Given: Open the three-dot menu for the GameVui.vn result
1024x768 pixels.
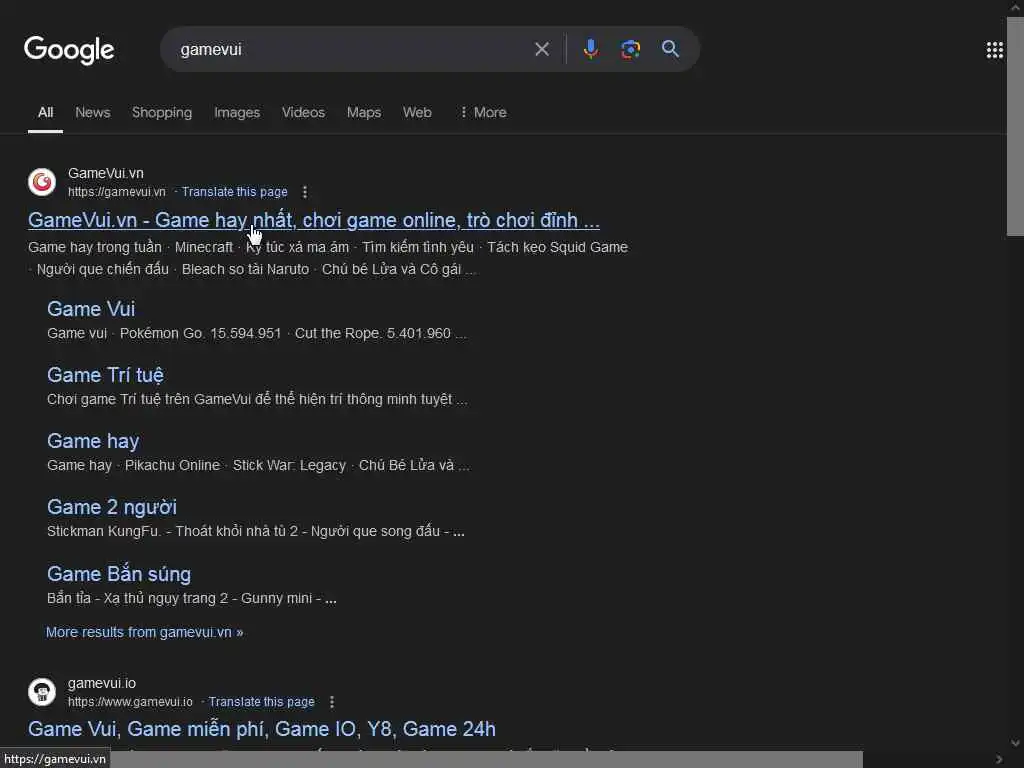Looking at the screenshot, I should (x=305, y=192).
